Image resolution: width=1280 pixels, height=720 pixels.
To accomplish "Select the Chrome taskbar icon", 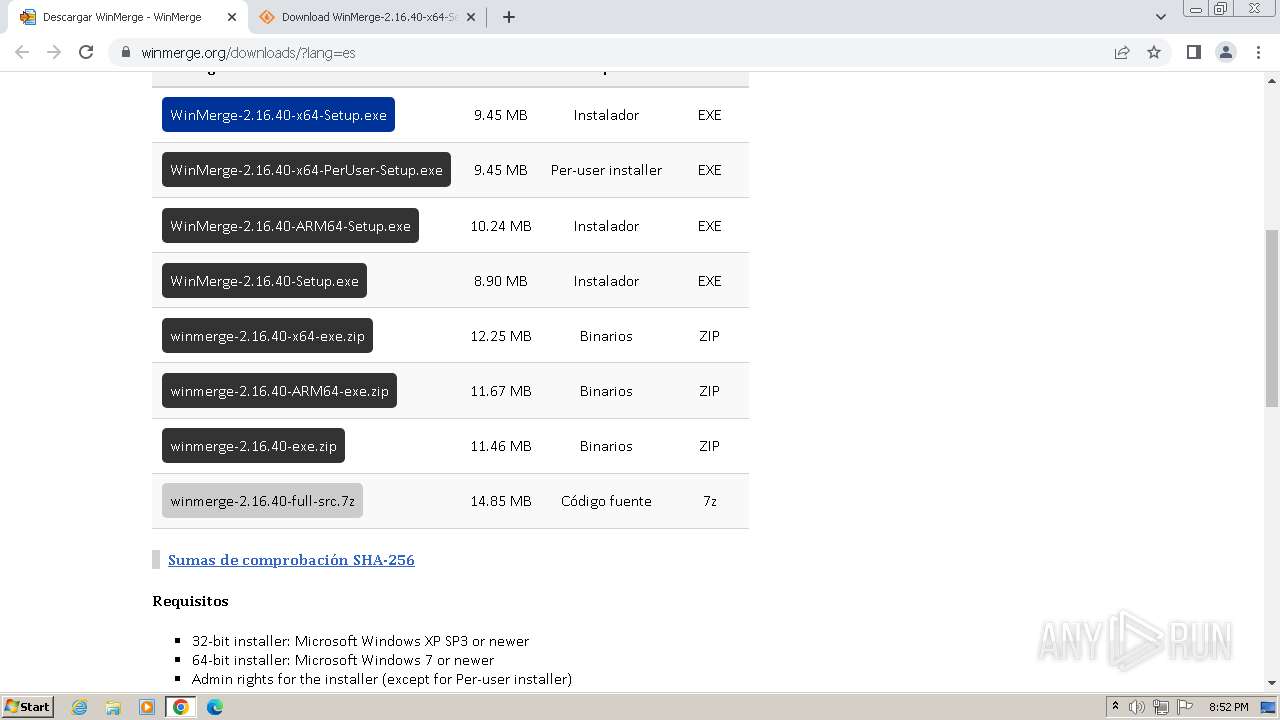I will click(181, 707).
